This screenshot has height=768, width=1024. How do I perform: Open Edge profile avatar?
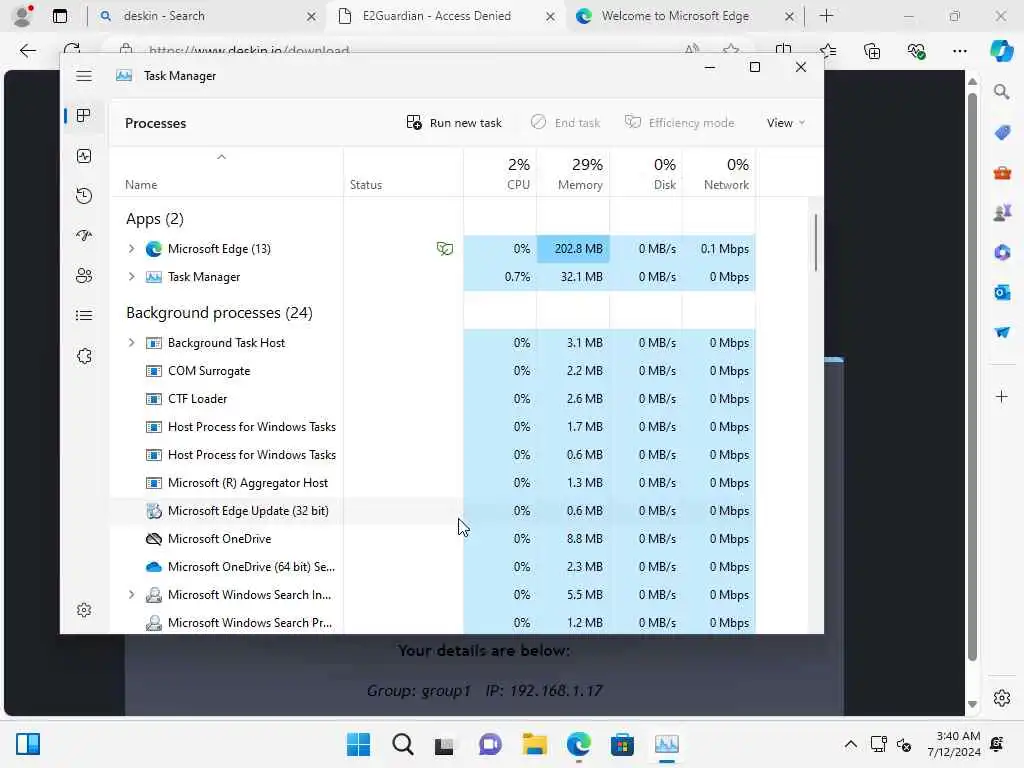click(23, 15)
